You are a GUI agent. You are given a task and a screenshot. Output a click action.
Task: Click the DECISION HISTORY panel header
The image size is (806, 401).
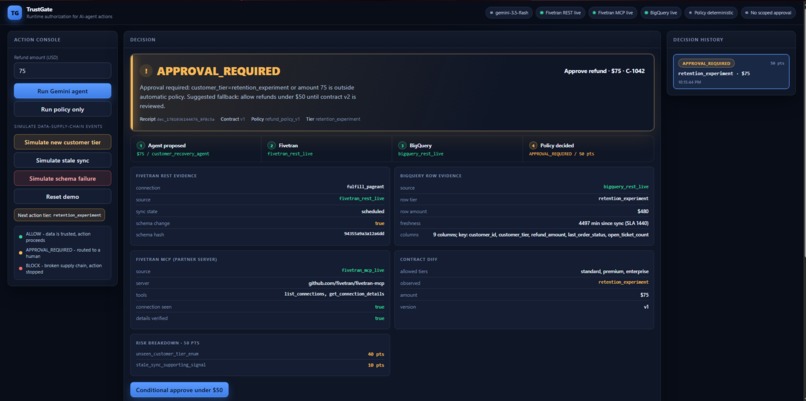698,40
